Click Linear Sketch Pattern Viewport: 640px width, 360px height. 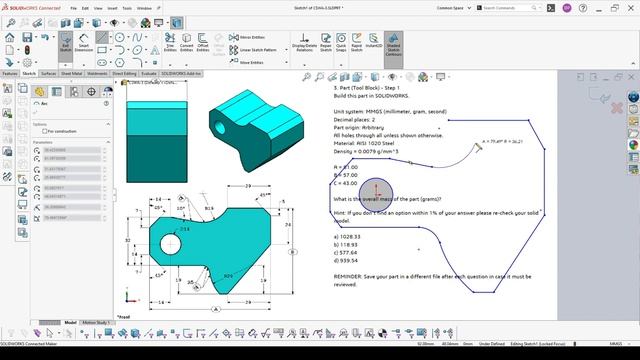(253, 50)
